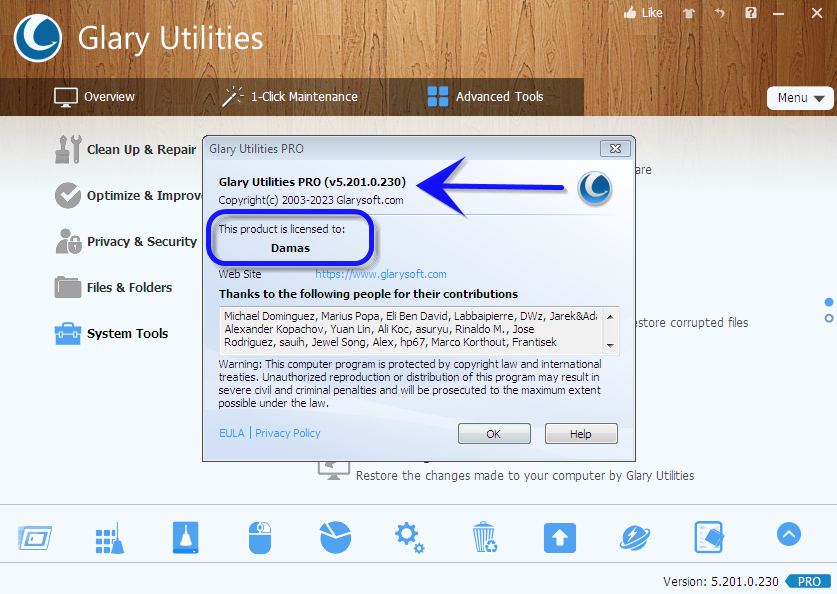This screenshot has width=837, height=594.
Task: Click the PRO badge in status bar
Action: pyautogui.click(x=809, y=581)
